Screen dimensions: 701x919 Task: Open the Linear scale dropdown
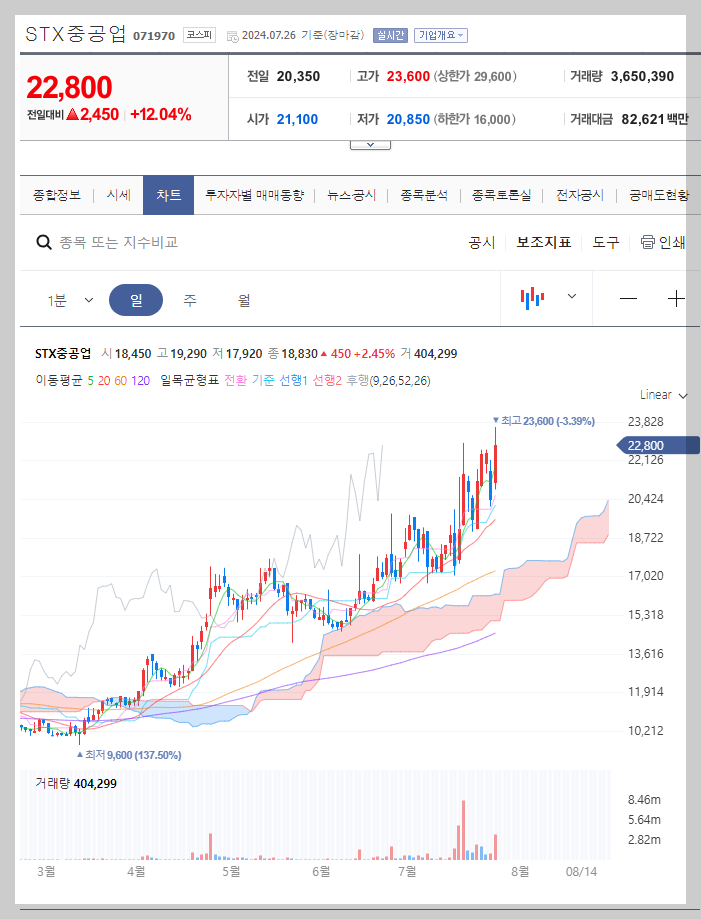click(658, 394)
